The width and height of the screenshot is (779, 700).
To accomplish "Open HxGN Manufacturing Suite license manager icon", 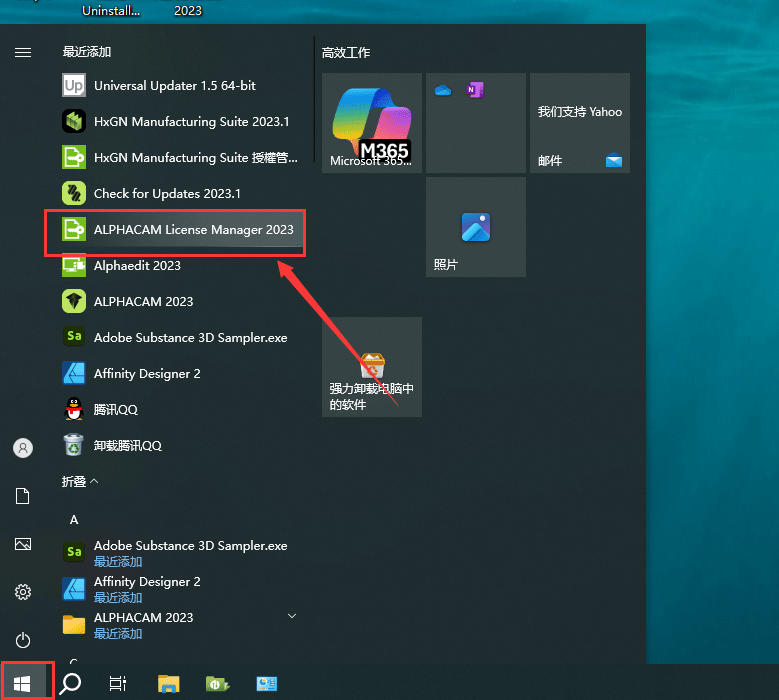I will (74, 157).
